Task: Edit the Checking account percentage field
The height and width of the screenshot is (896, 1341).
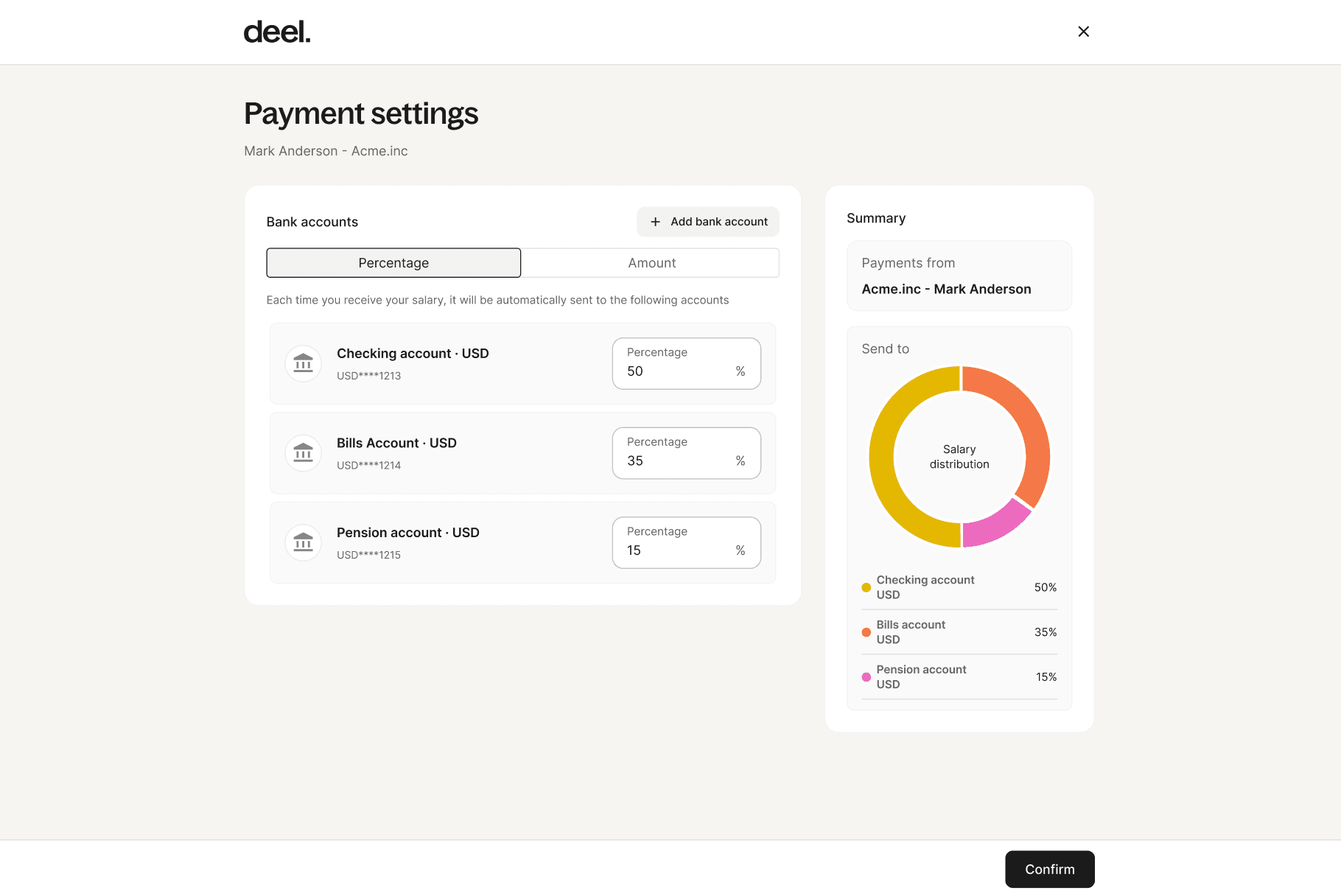Action: pyautogui.click(x=687, y=363)
